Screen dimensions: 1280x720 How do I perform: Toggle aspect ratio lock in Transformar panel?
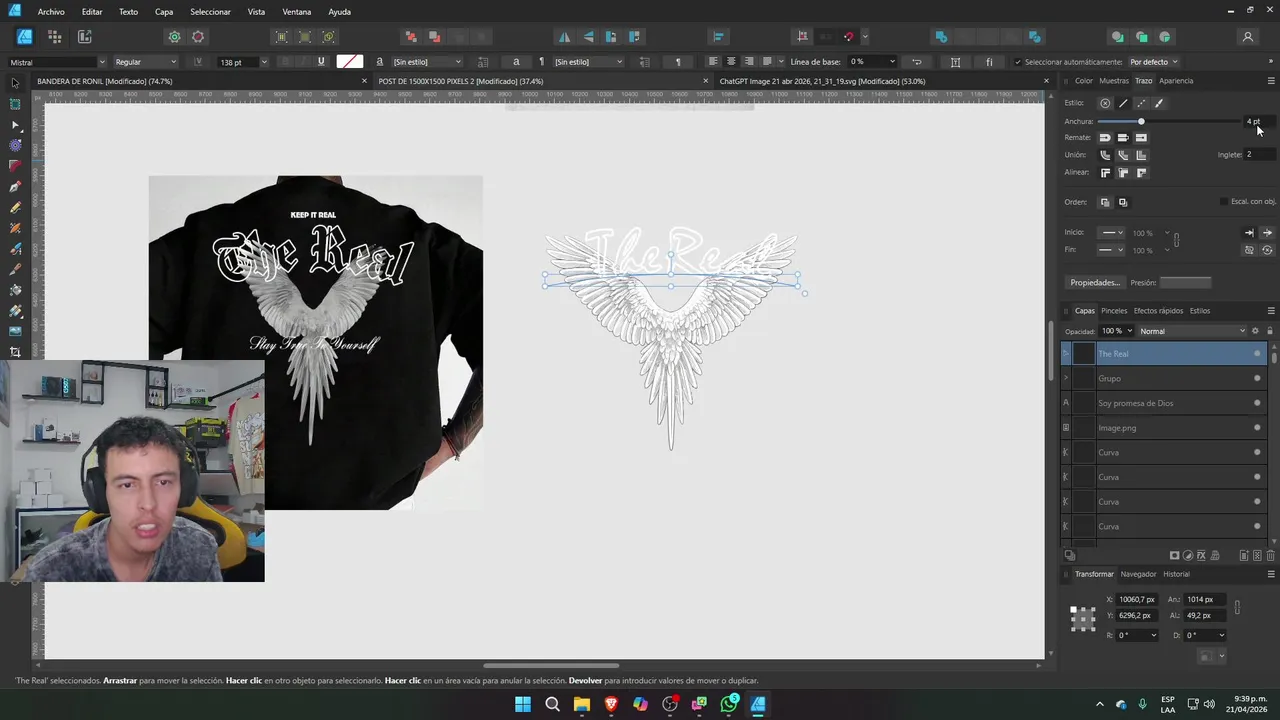tap(1237, 608)
